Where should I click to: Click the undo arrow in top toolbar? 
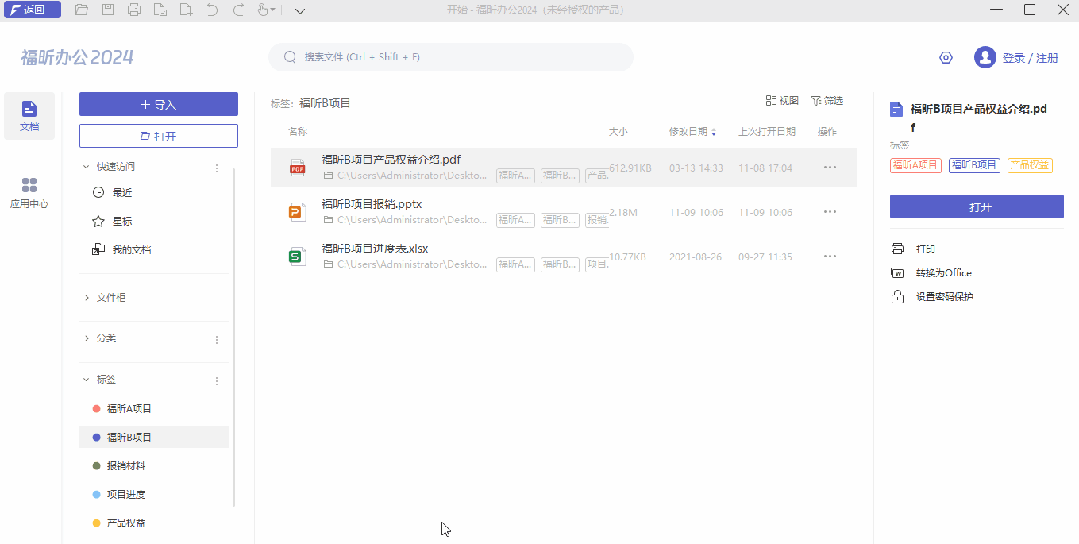213,10
